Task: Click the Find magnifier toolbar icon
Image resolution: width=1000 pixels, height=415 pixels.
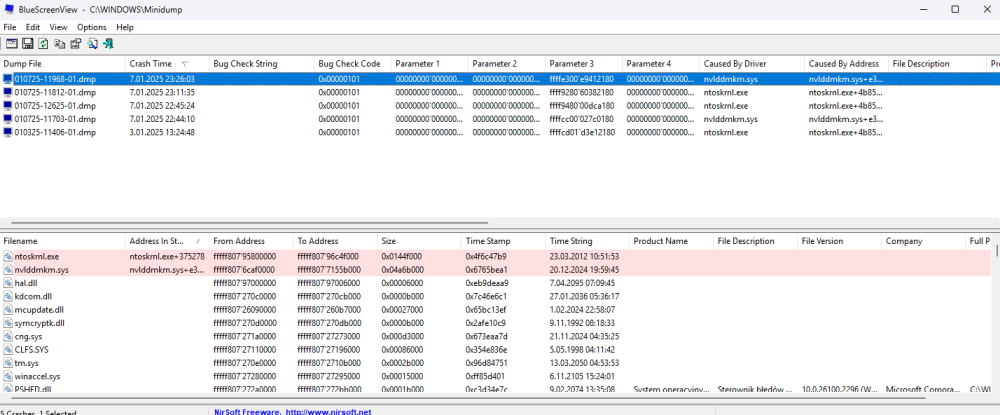Action: pyautogui.click(x=91, y=44)
